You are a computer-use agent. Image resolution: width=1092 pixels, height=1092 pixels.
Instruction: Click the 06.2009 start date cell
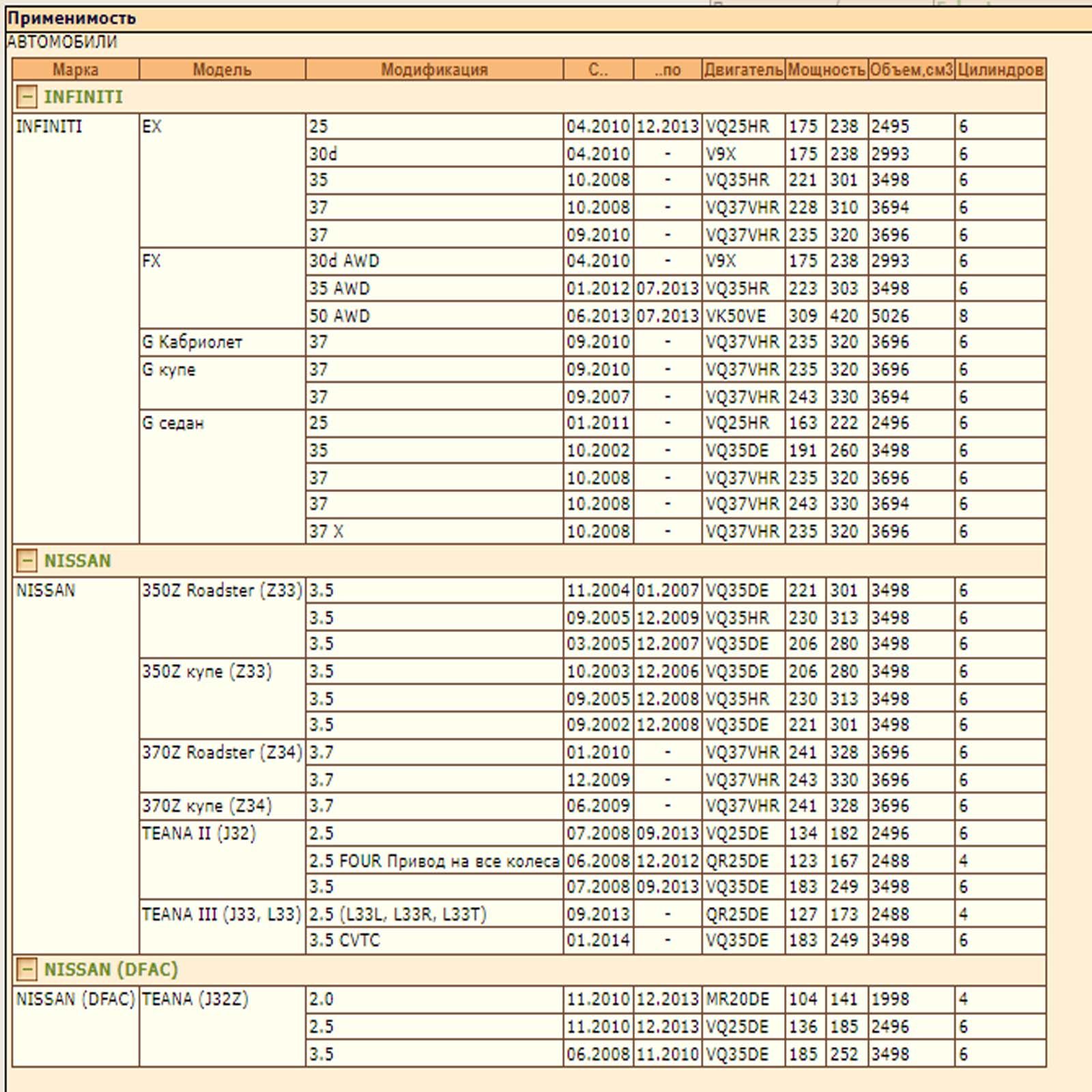(x=598, y=806)
